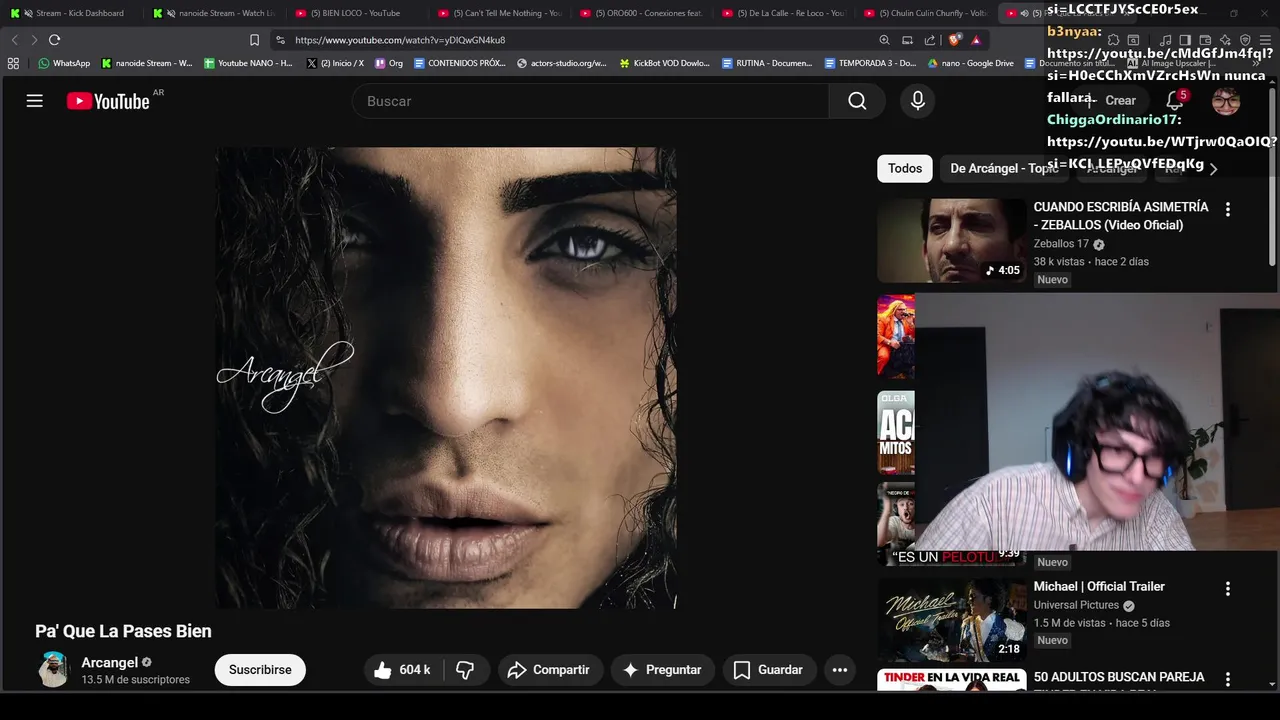Viewport: 1280px width, 720px height.
Task: Open Universal Pictures channel name
Action: (x=1076, y=605)
